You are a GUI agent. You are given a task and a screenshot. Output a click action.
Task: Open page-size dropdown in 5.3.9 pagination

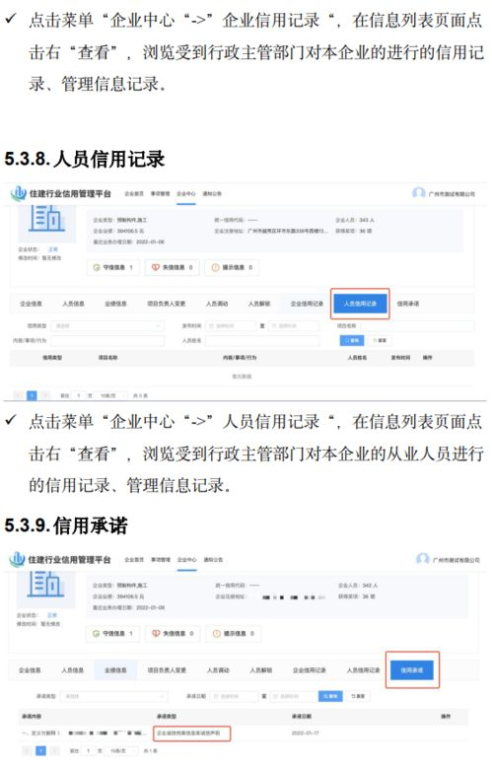tap(123, 750)
